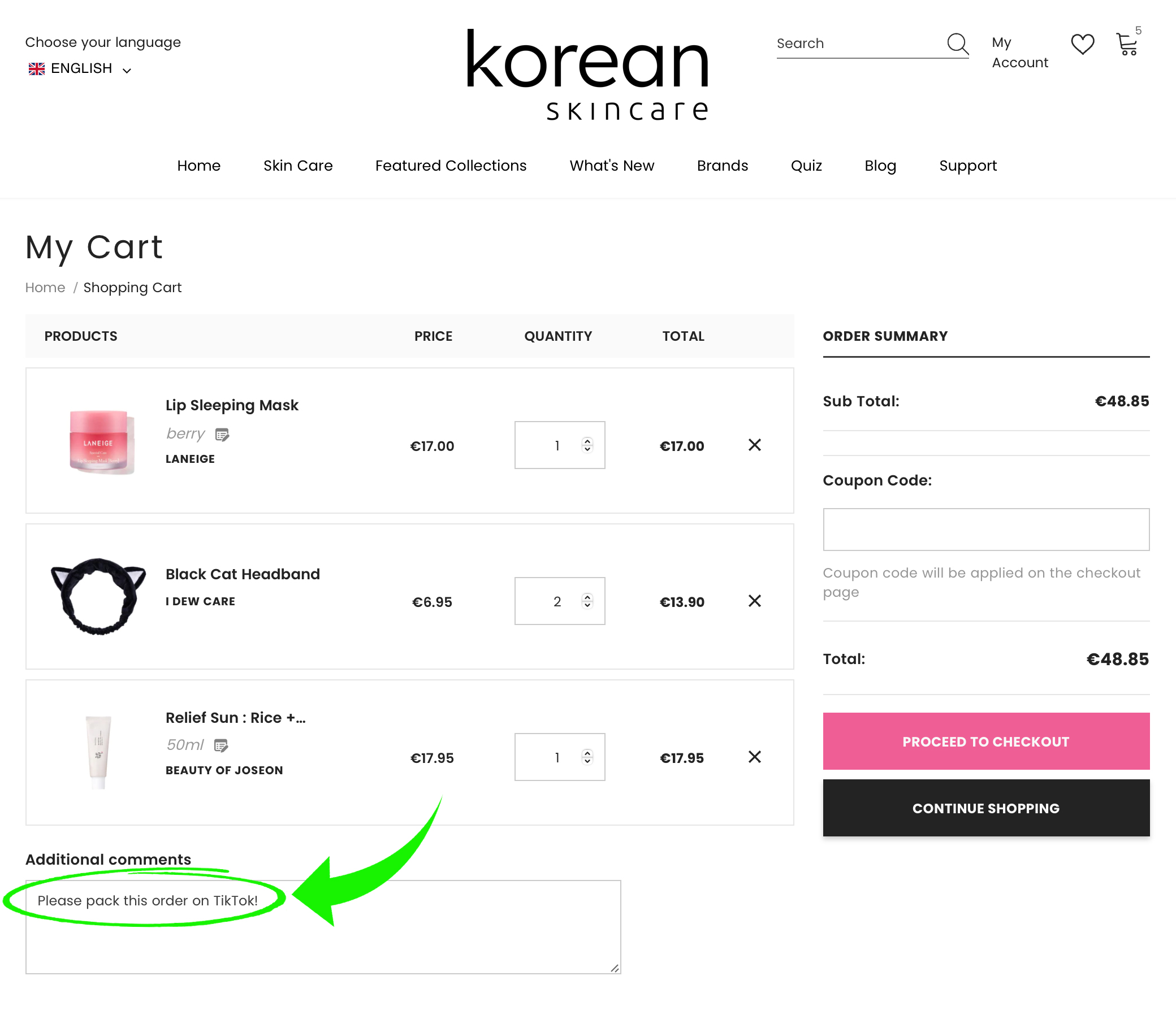Screen dimensions: 1176x1015
Task: Click the note icon beside berry
Action: coord(222,435)
